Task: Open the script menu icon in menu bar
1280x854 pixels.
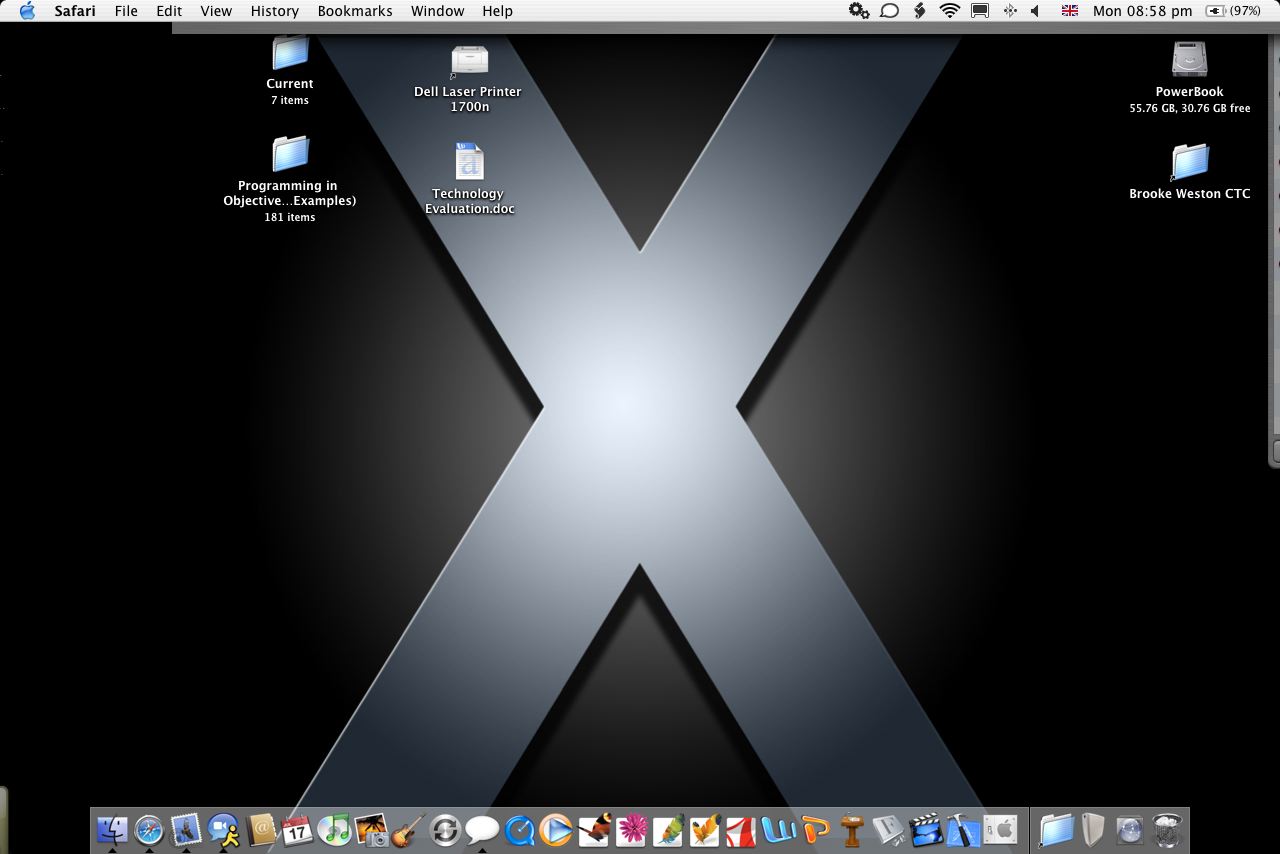Action: coord(919,11)
